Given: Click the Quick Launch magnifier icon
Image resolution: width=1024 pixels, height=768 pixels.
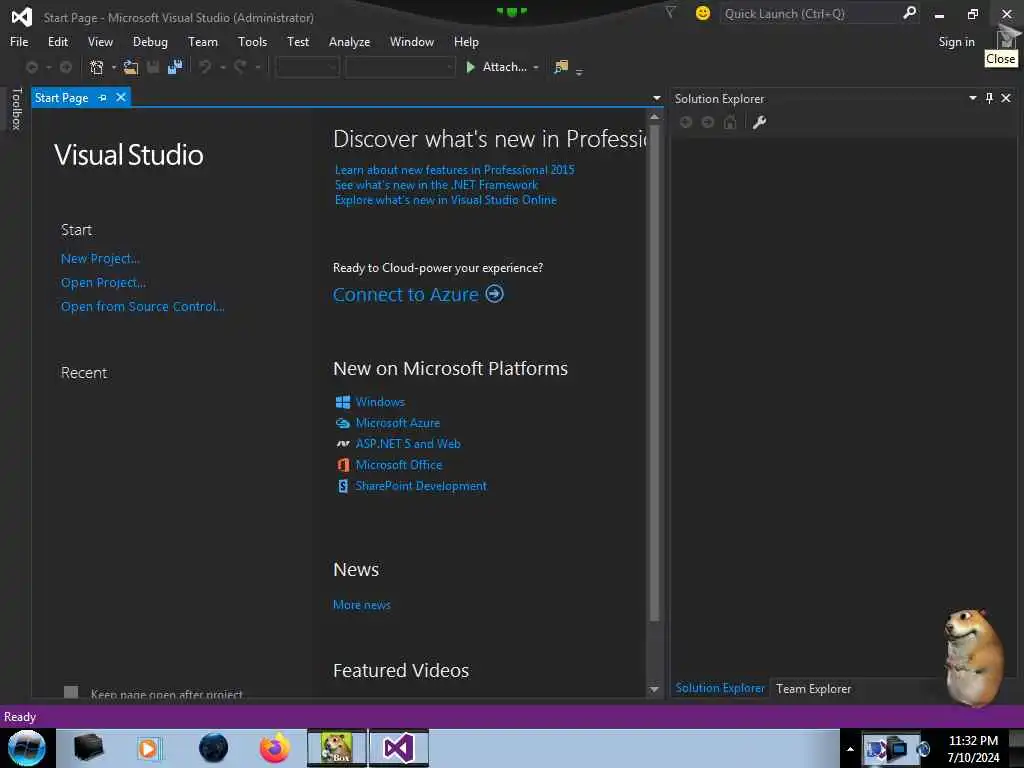Looking at the screenshot, I should pyautogui.click(x=909, y=13).
